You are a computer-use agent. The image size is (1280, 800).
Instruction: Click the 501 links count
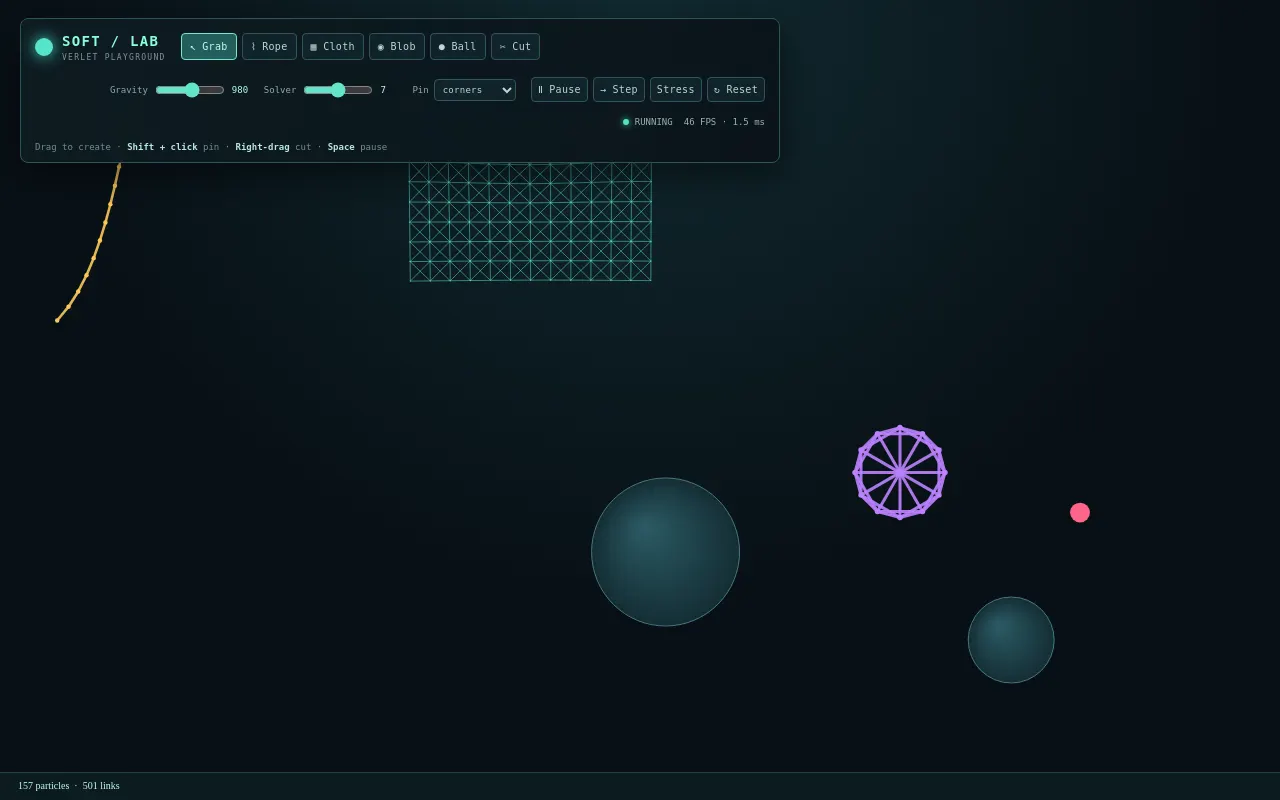tap(101, 786)
